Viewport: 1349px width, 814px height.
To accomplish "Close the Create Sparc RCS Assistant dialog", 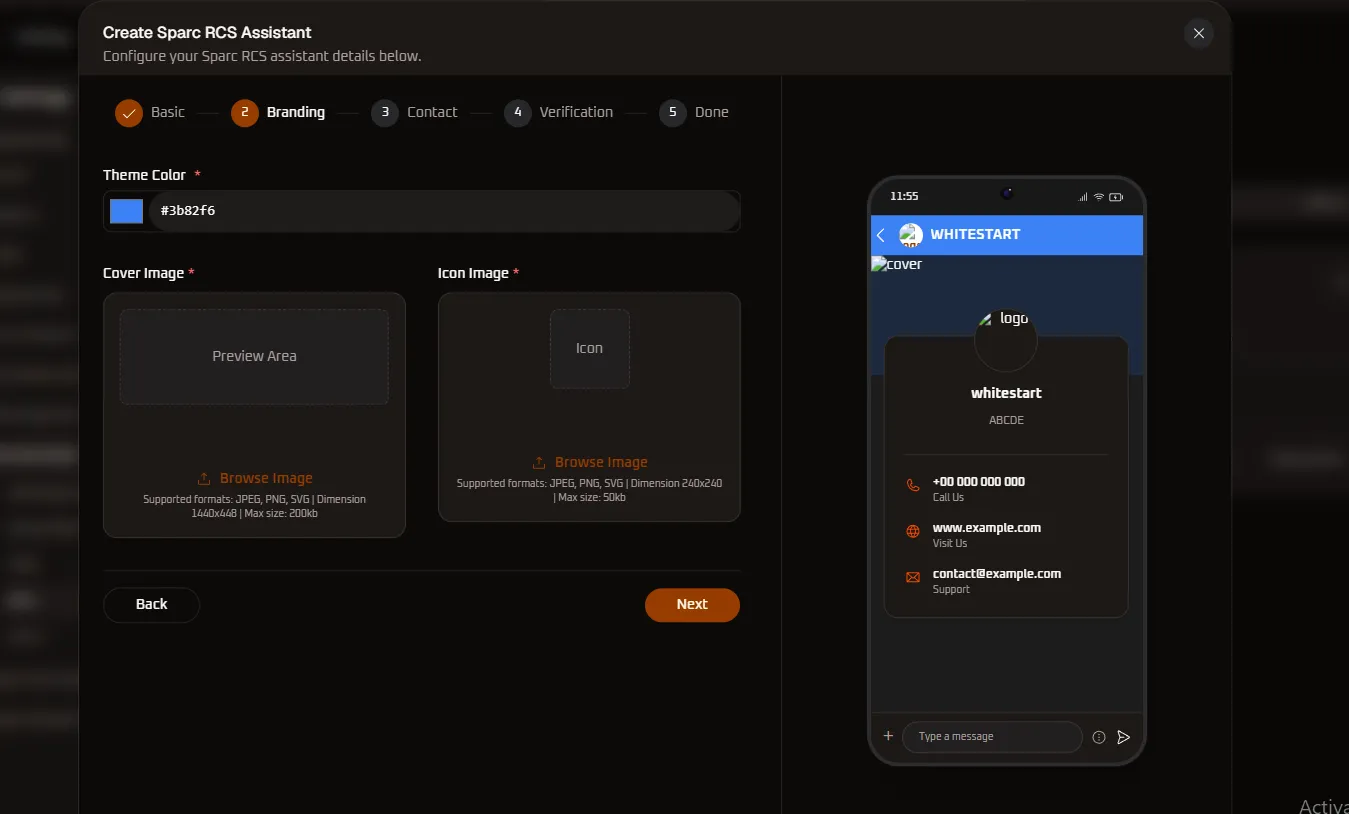I will 1198,33.
